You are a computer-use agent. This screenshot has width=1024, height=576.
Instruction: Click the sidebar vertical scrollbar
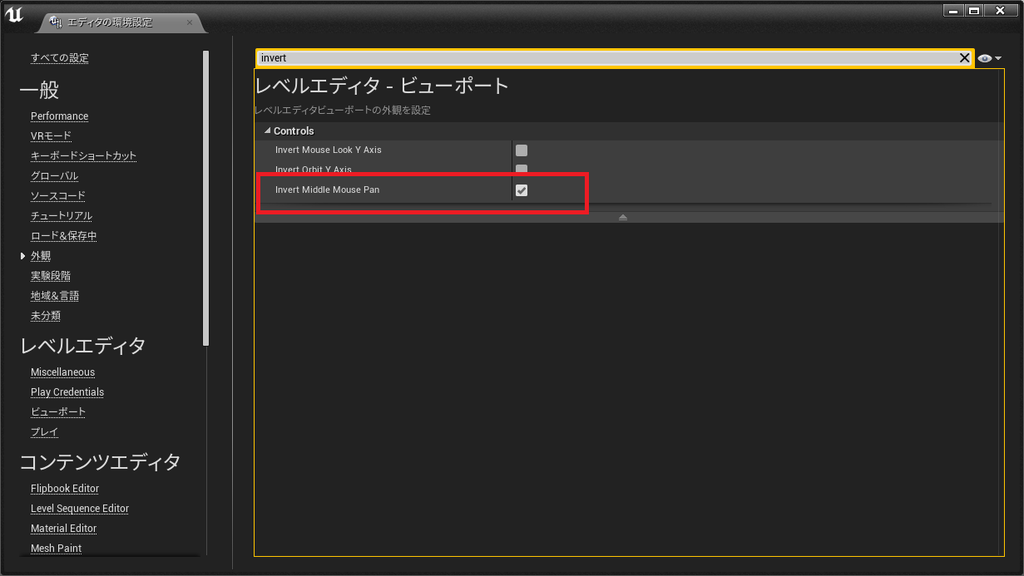(x=206, y=198)
